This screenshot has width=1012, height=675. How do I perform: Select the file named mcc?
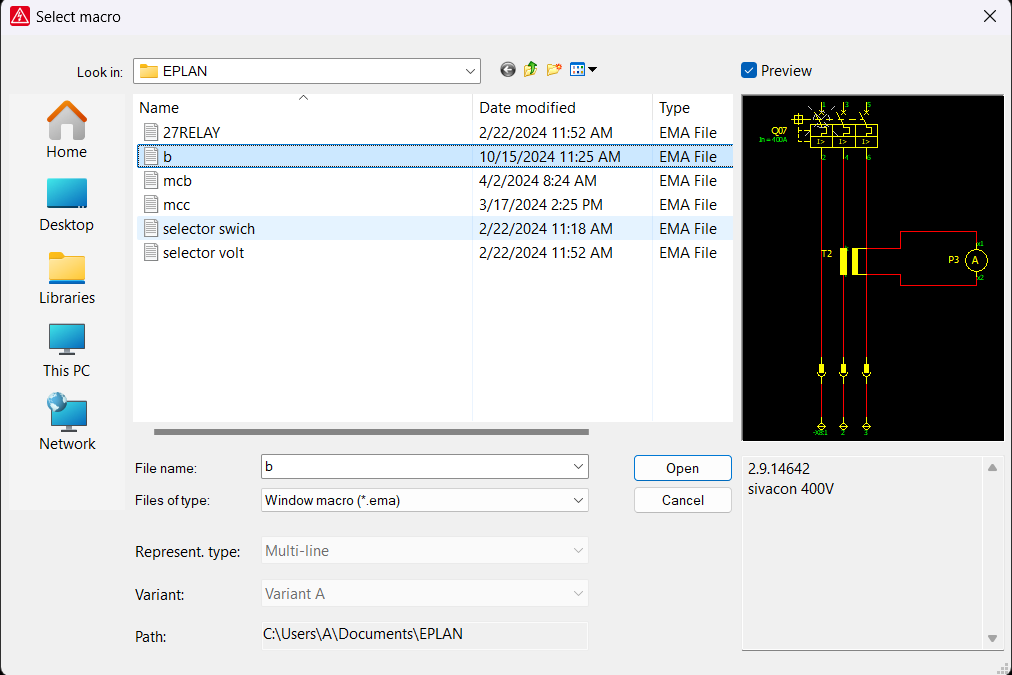tap(176, 205)
